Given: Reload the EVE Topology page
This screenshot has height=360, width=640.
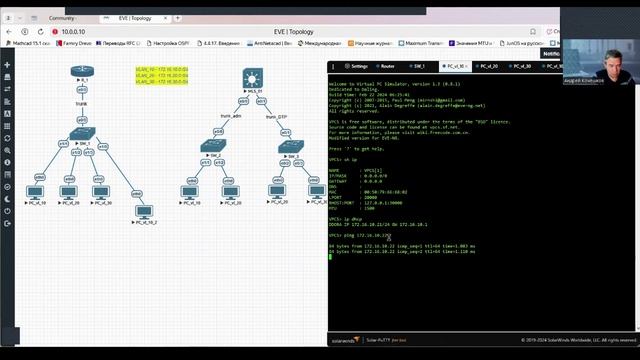Looking at the screenshot, I should 40,31.
